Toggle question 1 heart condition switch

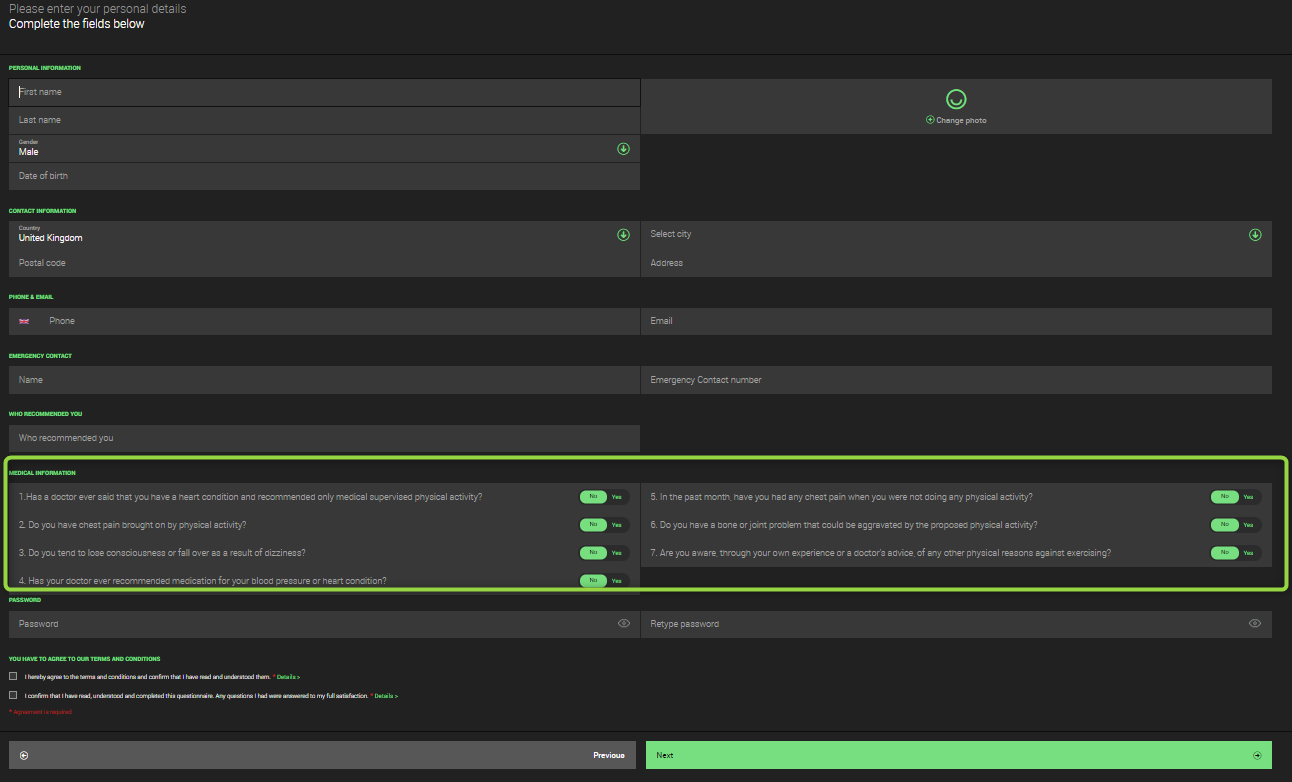point(604,497)
